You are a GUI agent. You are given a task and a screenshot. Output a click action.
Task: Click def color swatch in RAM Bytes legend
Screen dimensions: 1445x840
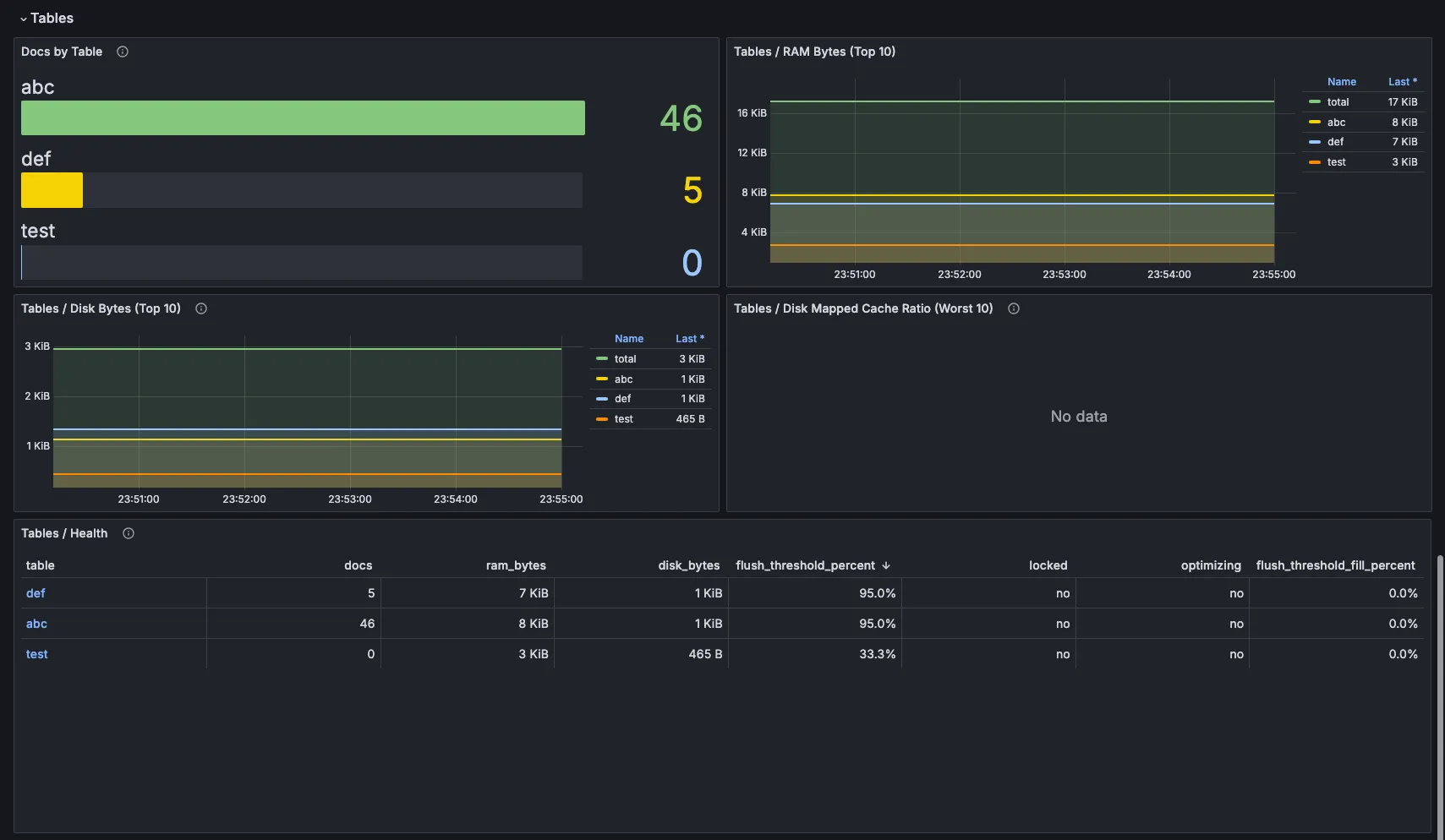pyautogui.click(x=1315, y=142)
